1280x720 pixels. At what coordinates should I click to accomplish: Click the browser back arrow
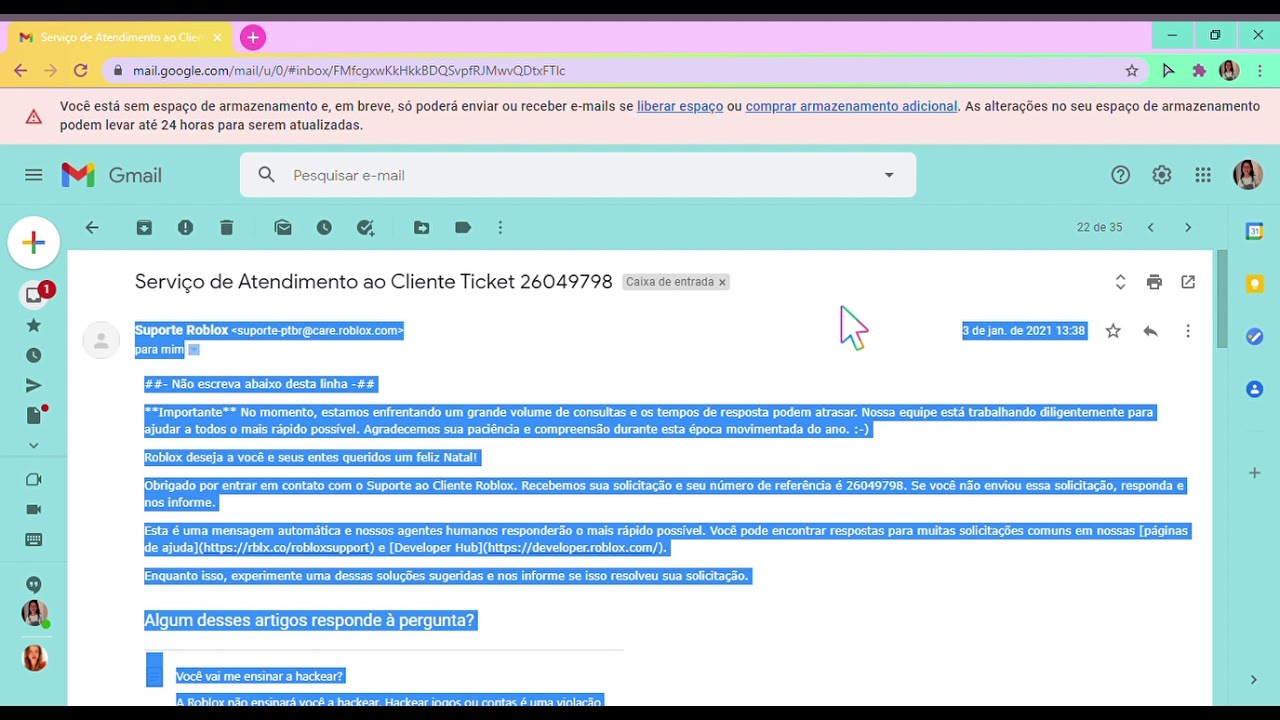tap(20, 70)
